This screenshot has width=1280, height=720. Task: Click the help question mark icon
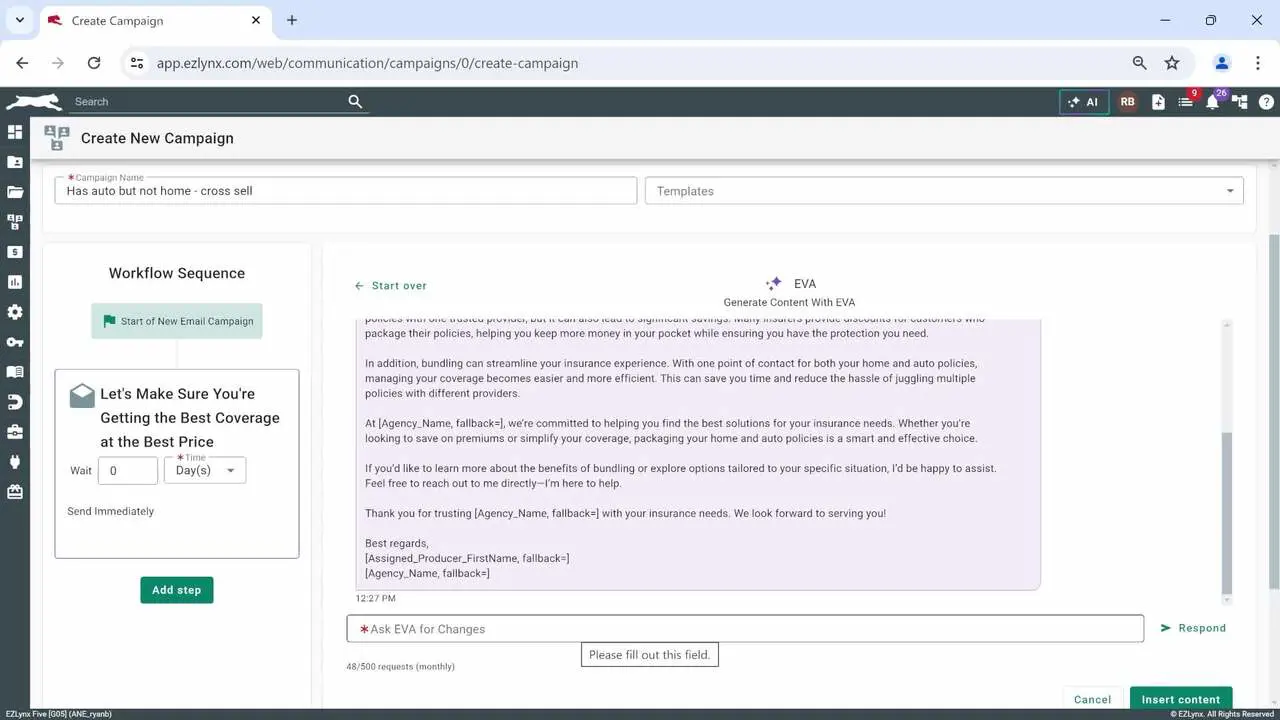pyautogui.click(x=1266, y=102)
